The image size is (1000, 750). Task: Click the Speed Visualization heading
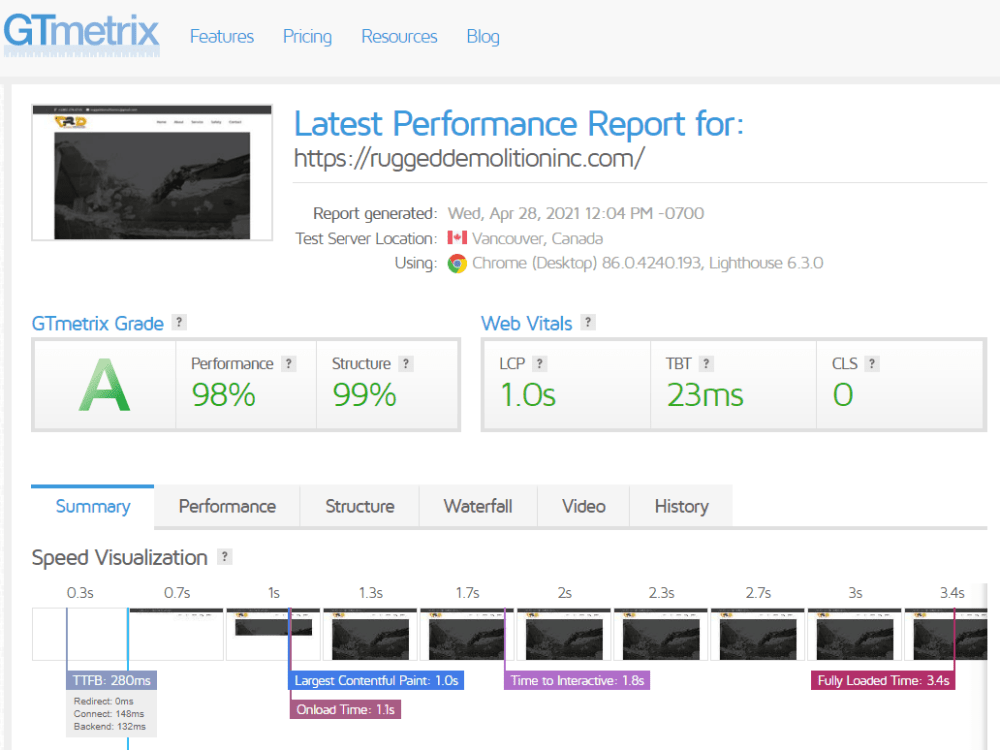coord(119,557)
